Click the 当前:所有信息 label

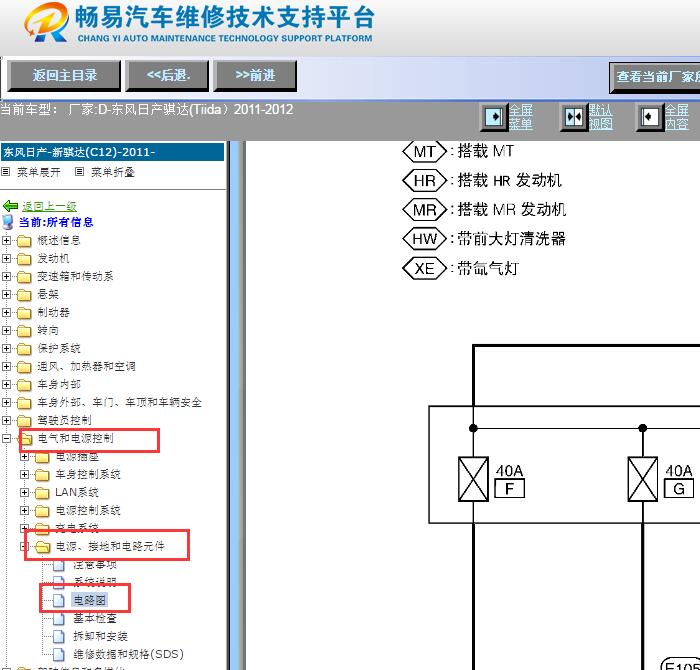56,222
